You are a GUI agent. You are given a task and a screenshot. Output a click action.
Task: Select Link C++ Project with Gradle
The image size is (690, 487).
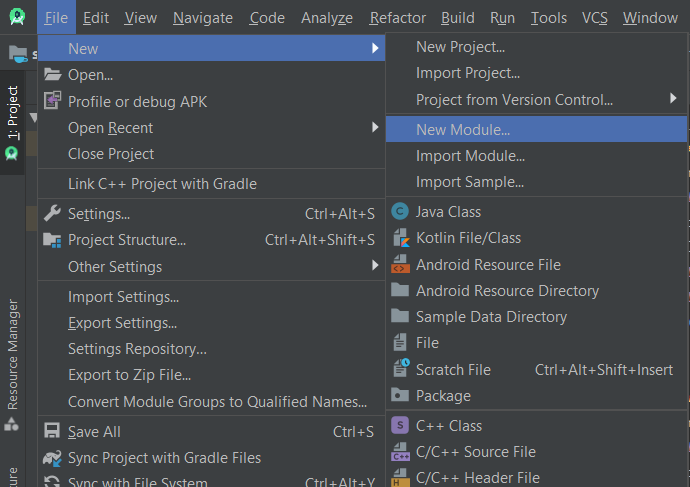(x=211, y=183)
